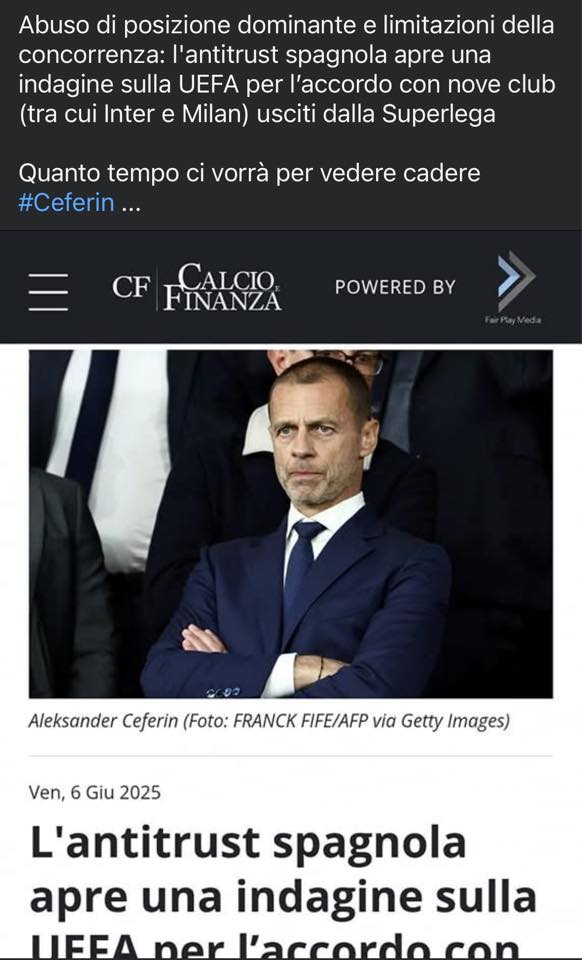This screenshot has height=960, width=582.
Task: Expand the post via the trailing ellipsis
Action: [131, 205]
